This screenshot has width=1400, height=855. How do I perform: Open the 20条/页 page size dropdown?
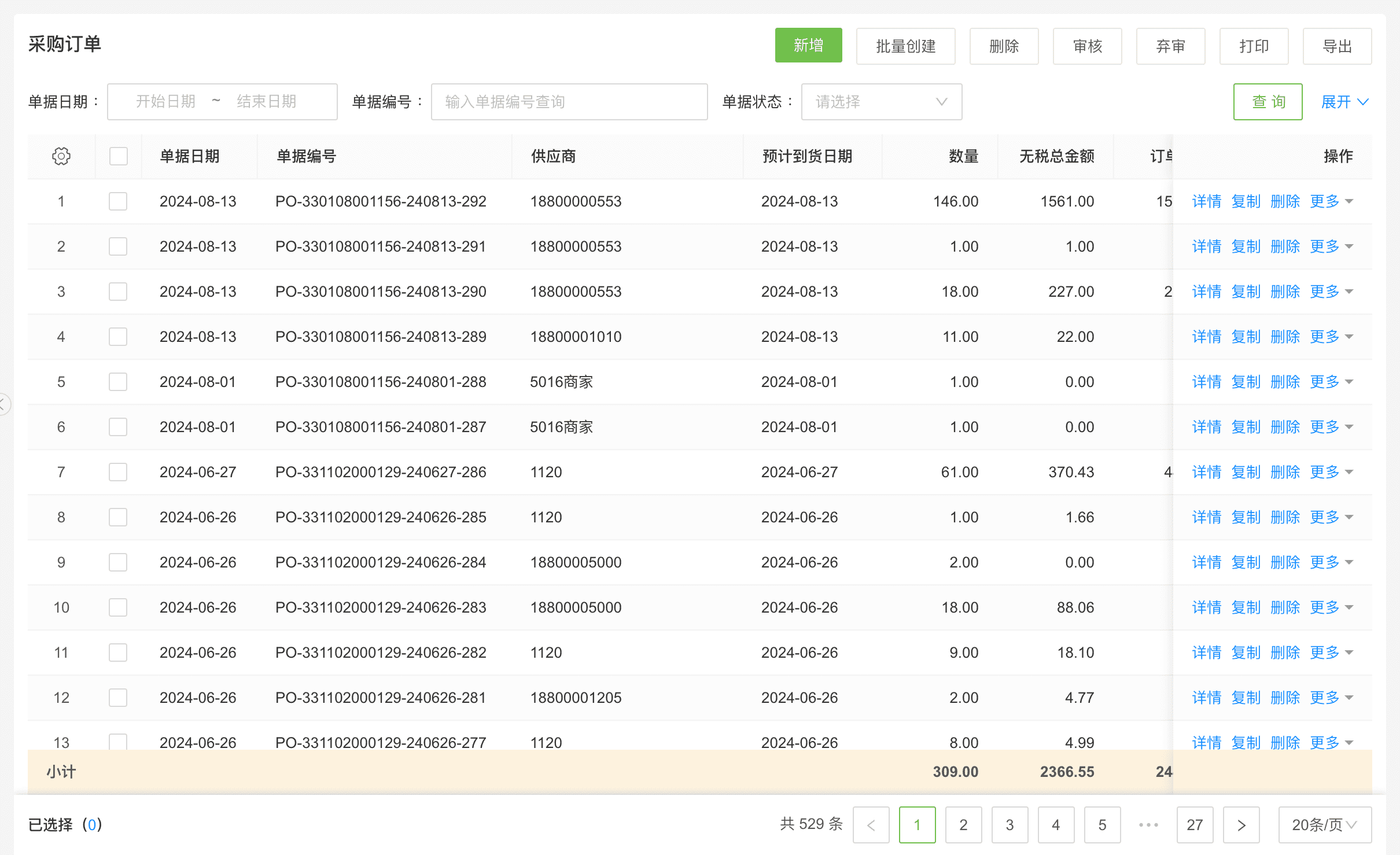1325,825
